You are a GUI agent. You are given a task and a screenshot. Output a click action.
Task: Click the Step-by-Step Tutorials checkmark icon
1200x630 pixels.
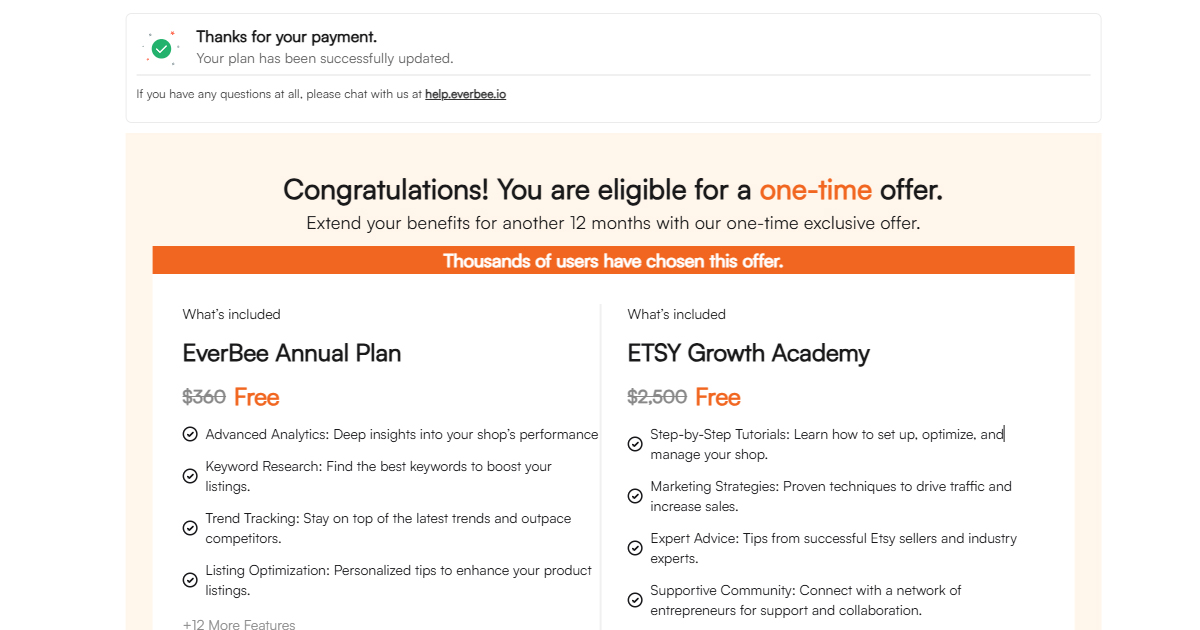click(x=635, y=444)
